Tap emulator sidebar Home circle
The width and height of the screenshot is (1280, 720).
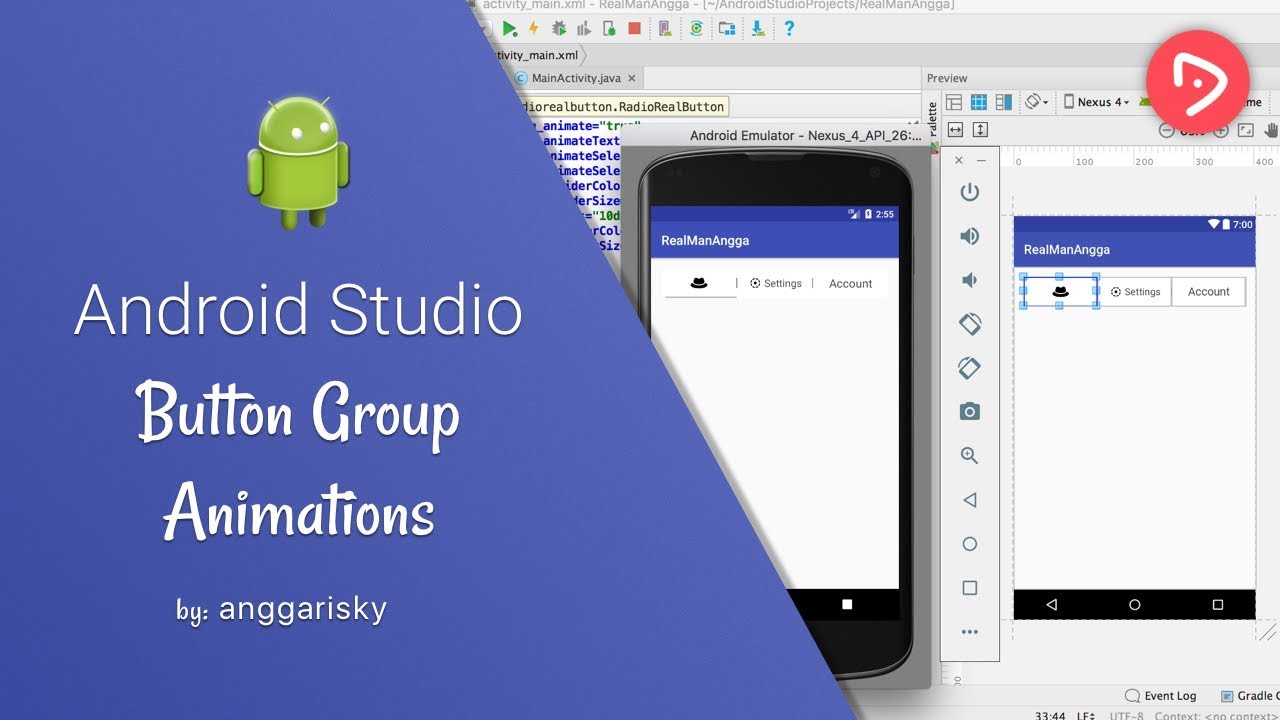click(969, 544)
